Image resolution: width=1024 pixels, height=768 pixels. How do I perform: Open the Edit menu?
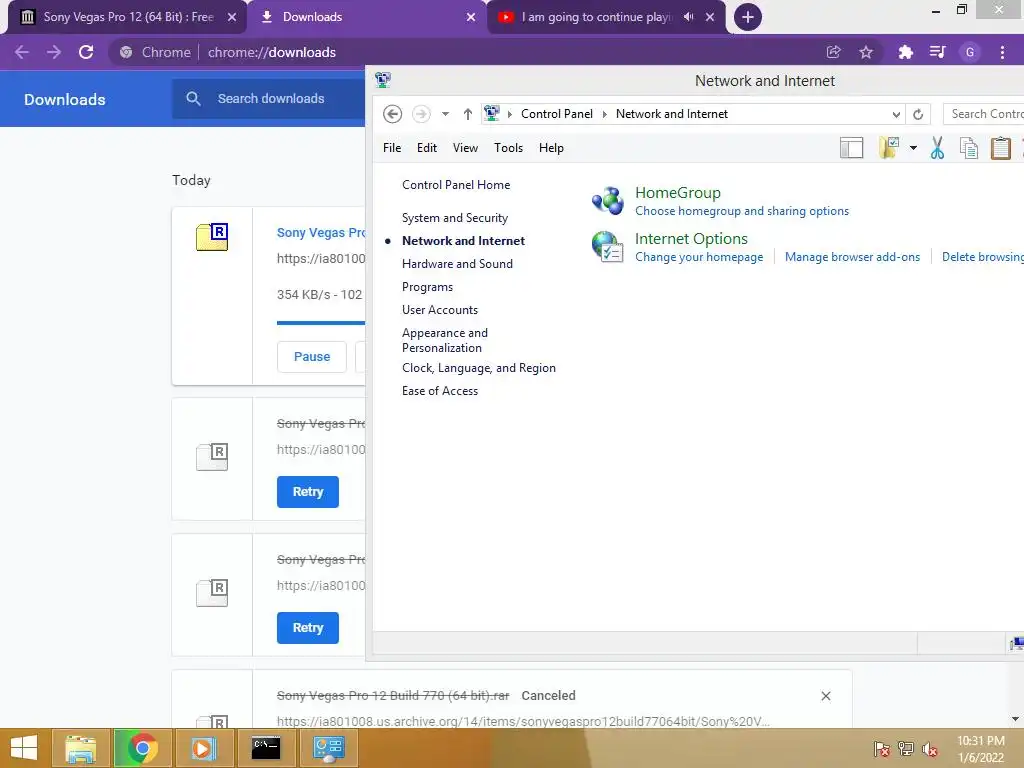point(426,148)
